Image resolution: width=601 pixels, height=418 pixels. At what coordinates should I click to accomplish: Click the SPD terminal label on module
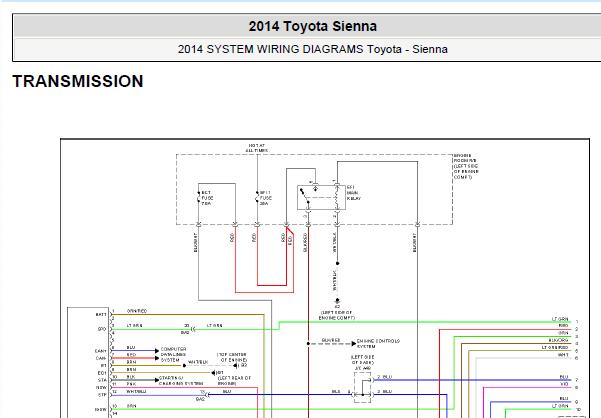(x=102, y=329)
